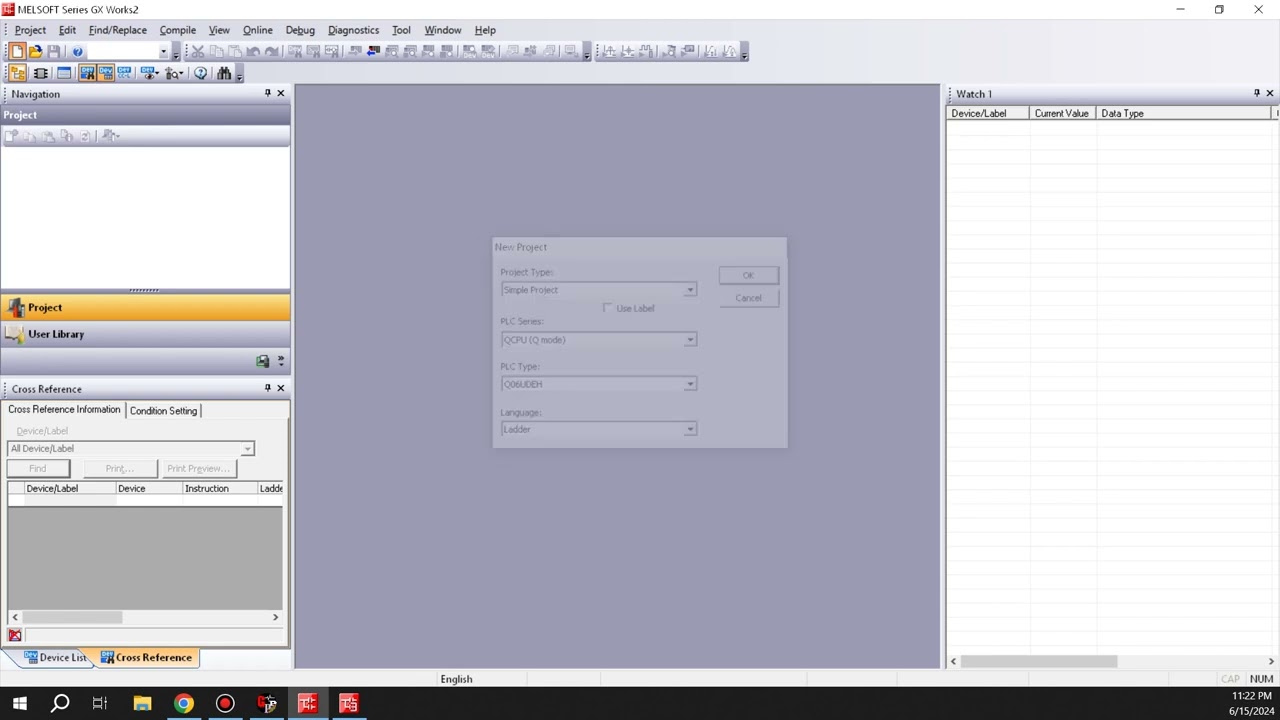Open the Tool menu

tap(401, 30)
